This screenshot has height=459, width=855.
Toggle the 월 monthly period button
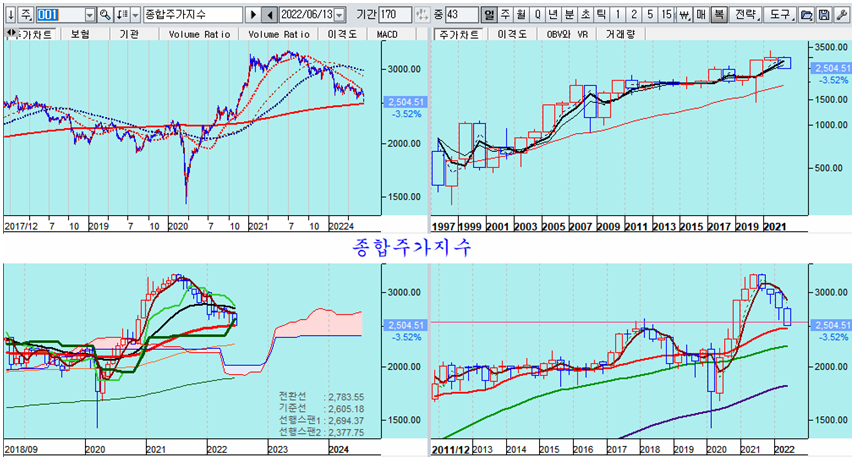tap(523, 15)
